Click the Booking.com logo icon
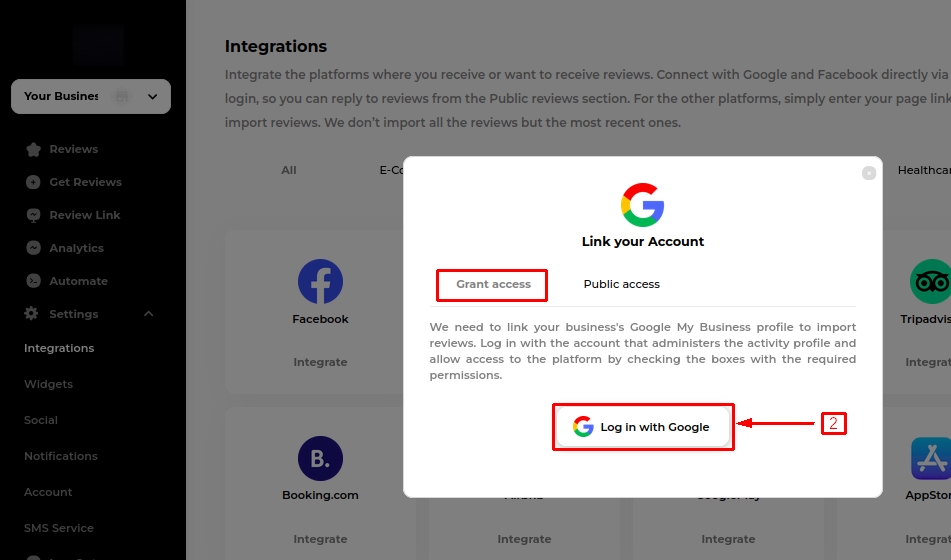Screen dimensions: 951x560 [320, 459]
